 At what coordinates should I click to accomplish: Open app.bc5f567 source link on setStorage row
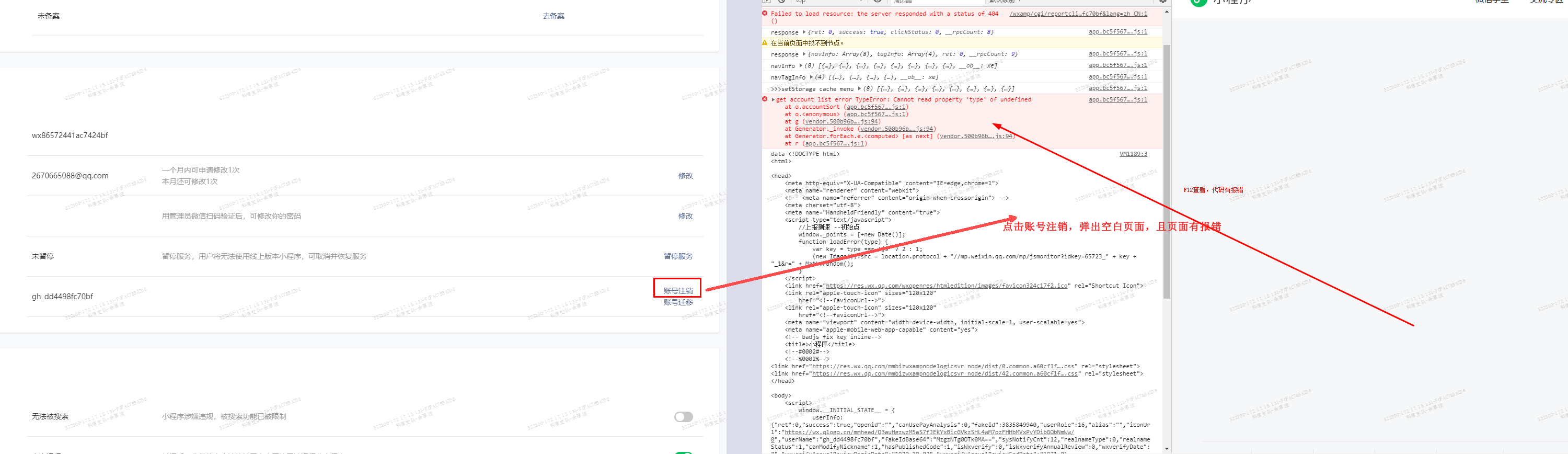point(1117,88)
